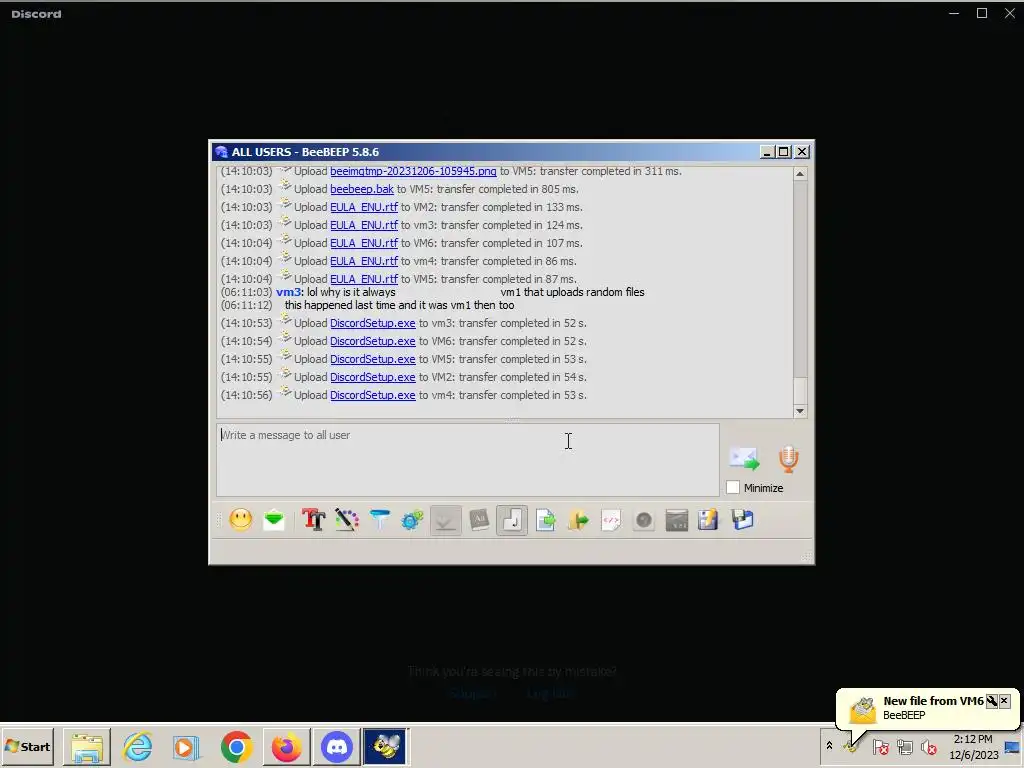Screen dimensions: 1024x768
Task: Open the network tray icon
Action: (904, 746)
